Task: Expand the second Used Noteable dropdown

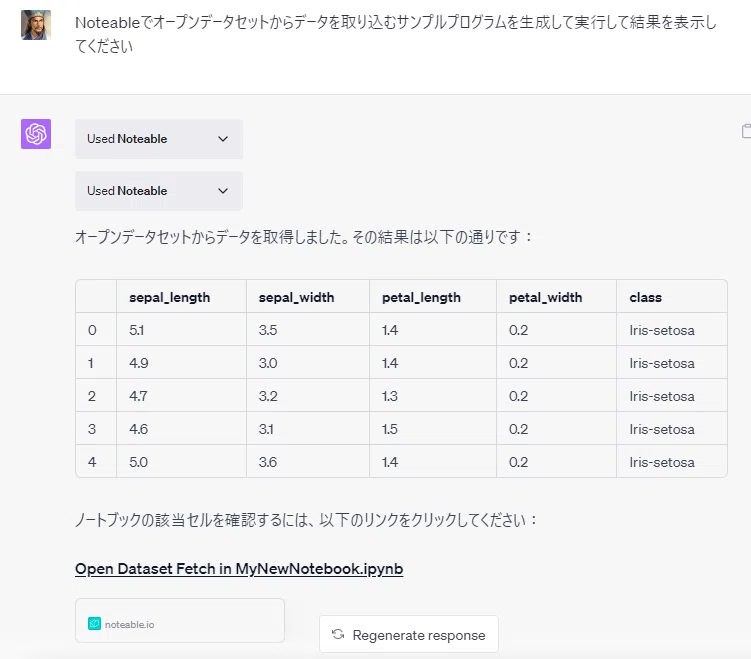Action: point(159,191)
